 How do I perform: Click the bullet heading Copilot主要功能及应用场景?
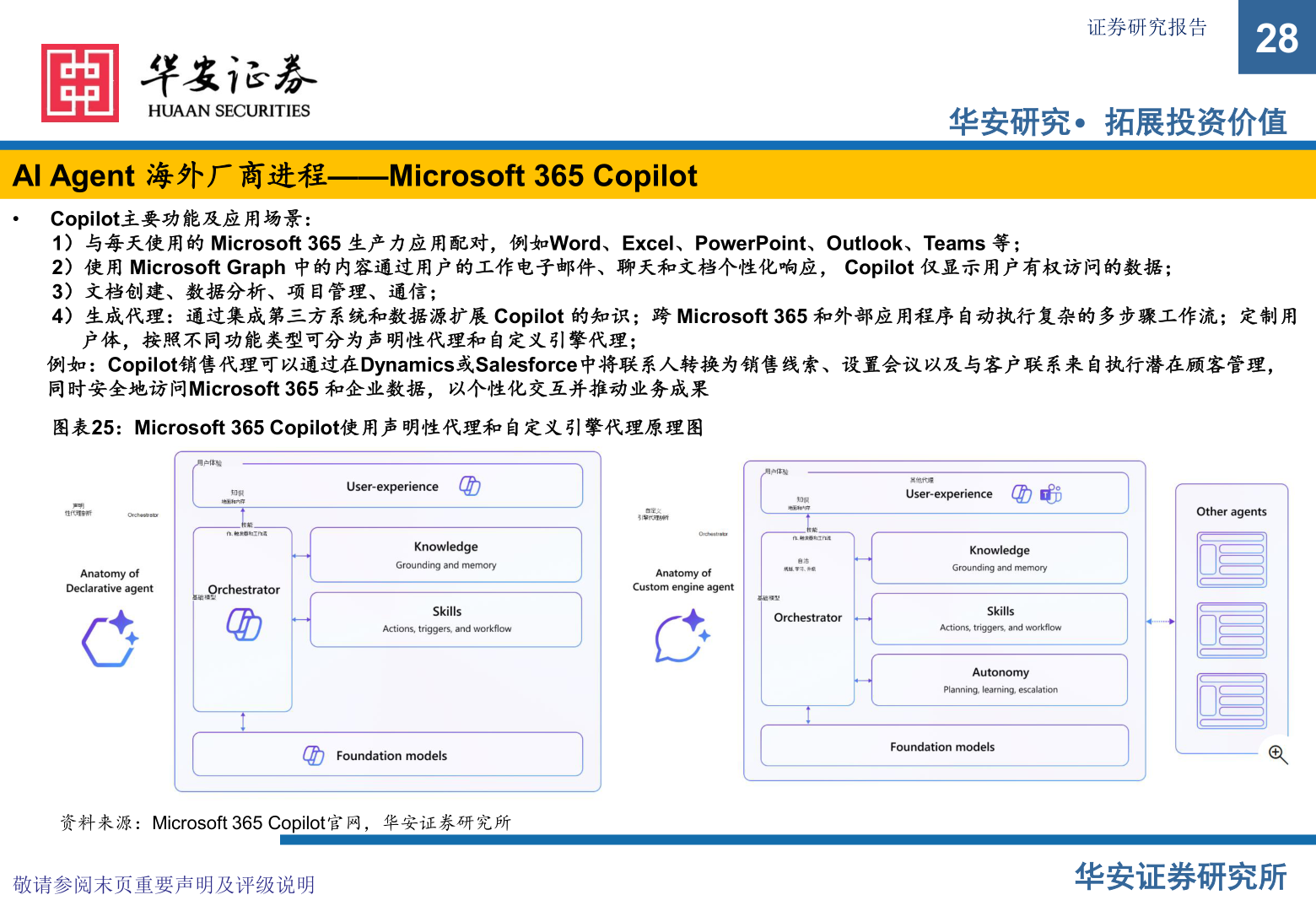181,218
